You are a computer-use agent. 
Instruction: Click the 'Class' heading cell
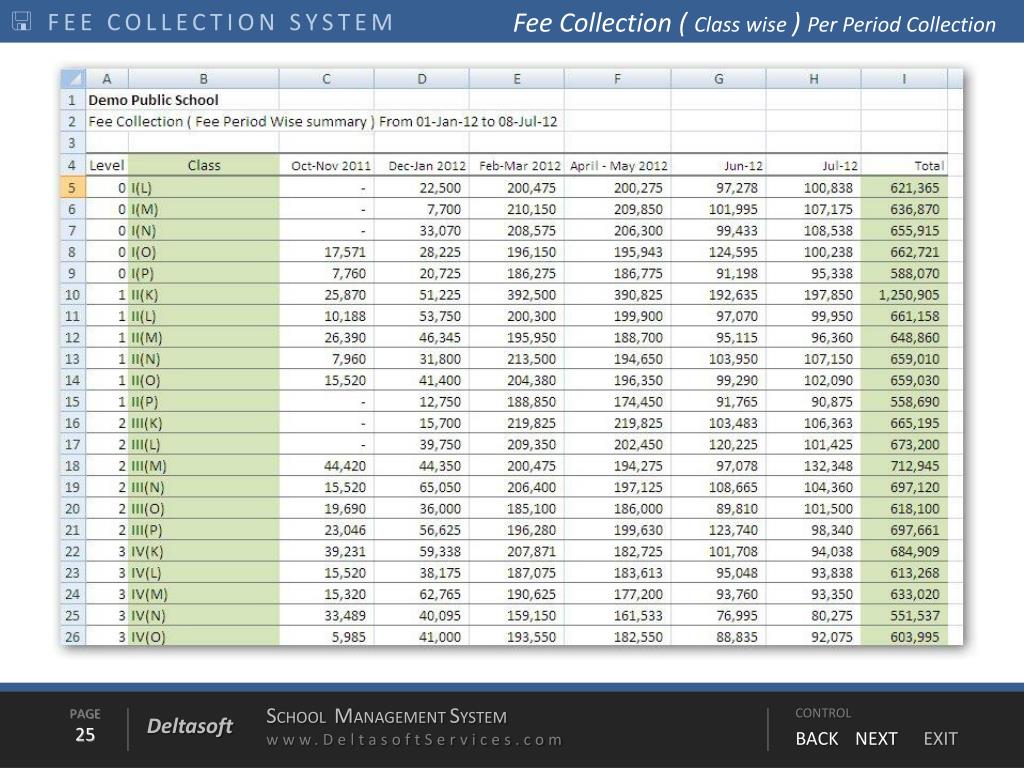point(204,166)
